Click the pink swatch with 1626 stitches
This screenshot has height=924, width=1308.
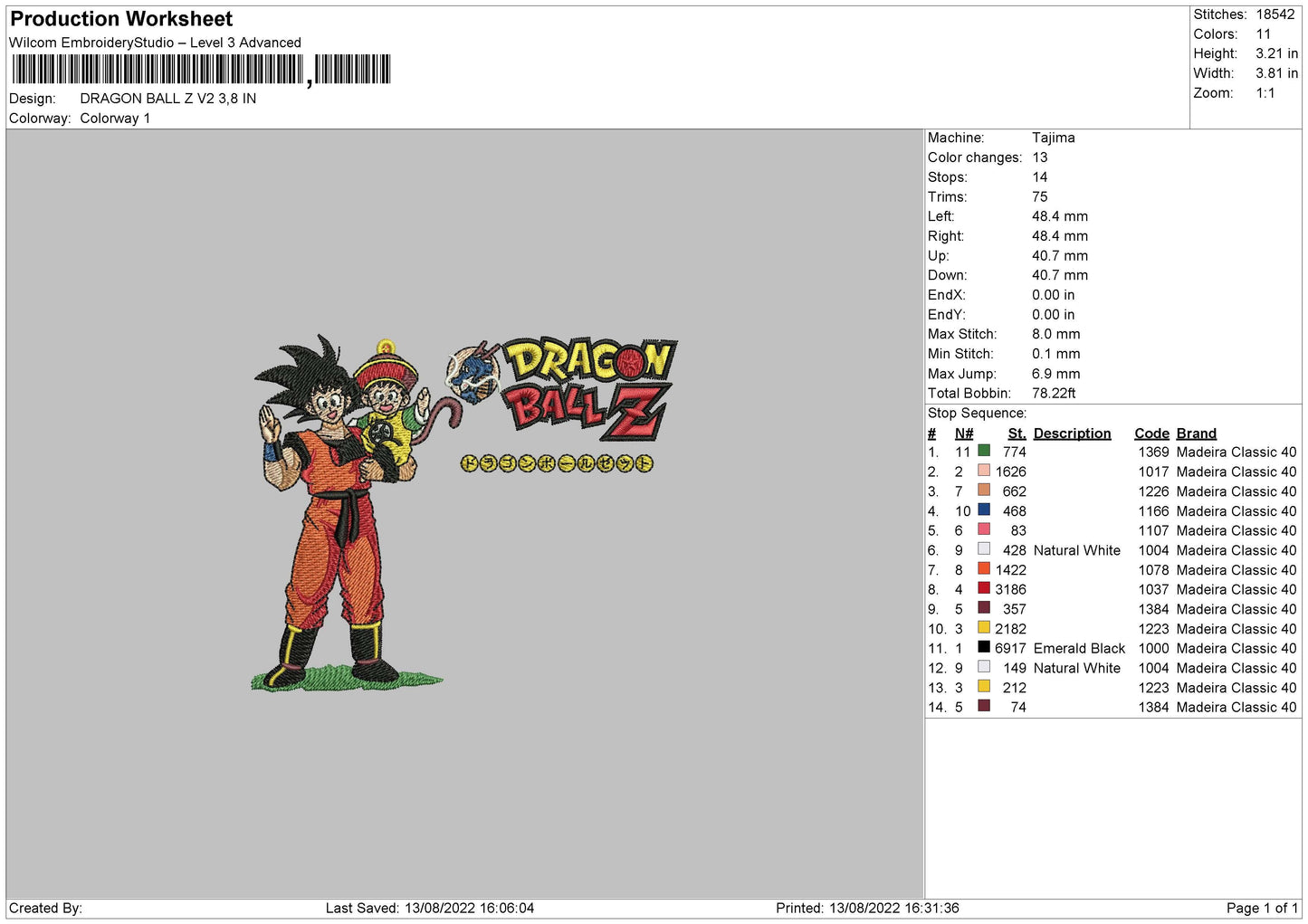984,471
